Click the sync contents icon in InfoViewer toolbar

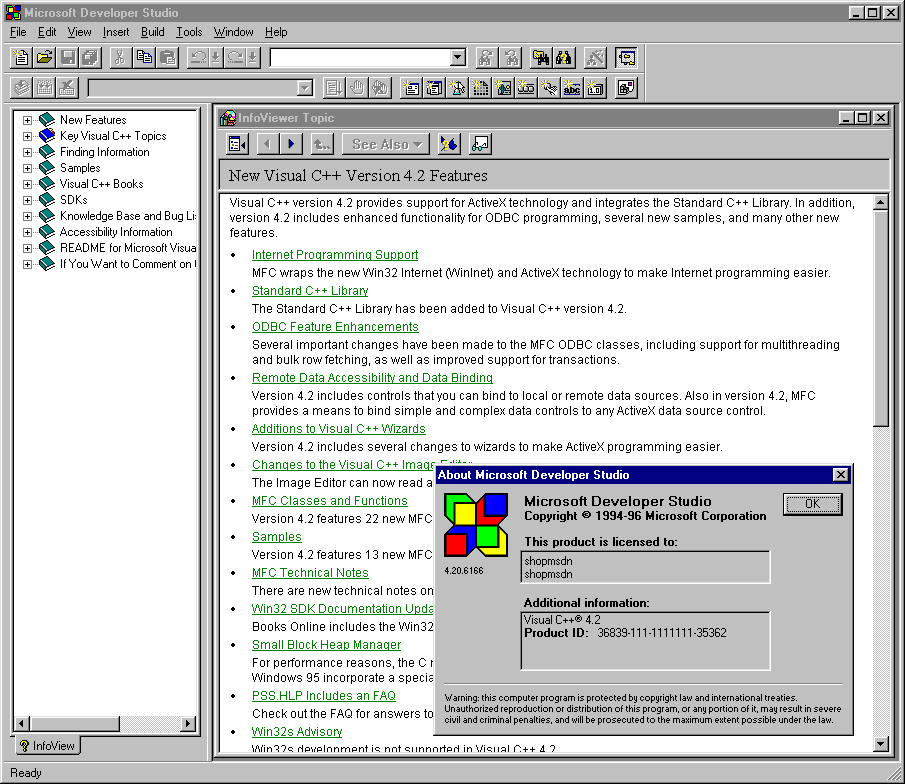click(x=449, y=144)
